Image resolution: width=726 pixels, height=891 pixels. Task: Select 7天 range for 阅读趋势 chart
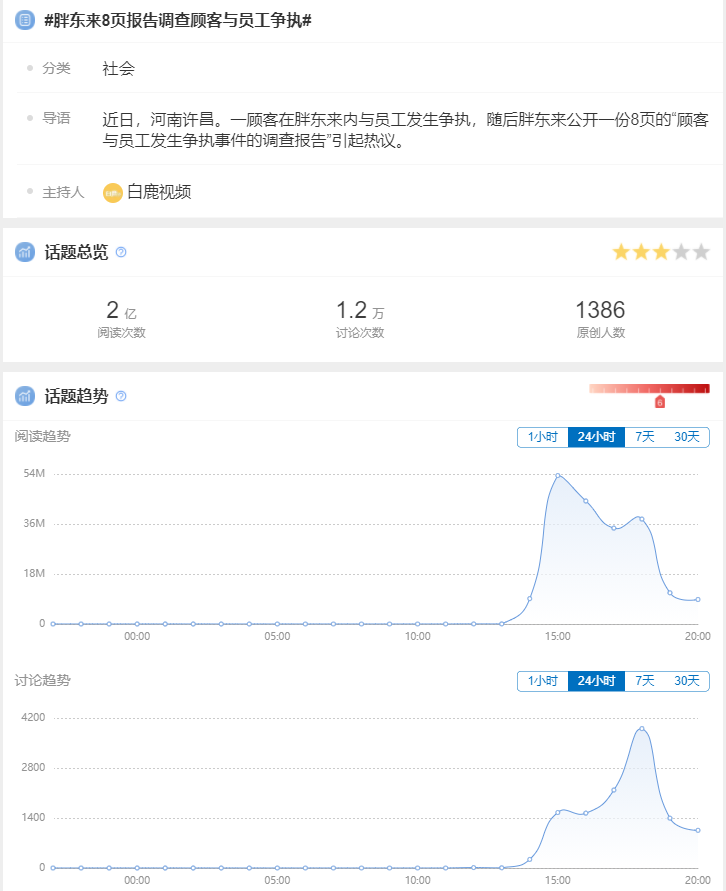point(645,437)
